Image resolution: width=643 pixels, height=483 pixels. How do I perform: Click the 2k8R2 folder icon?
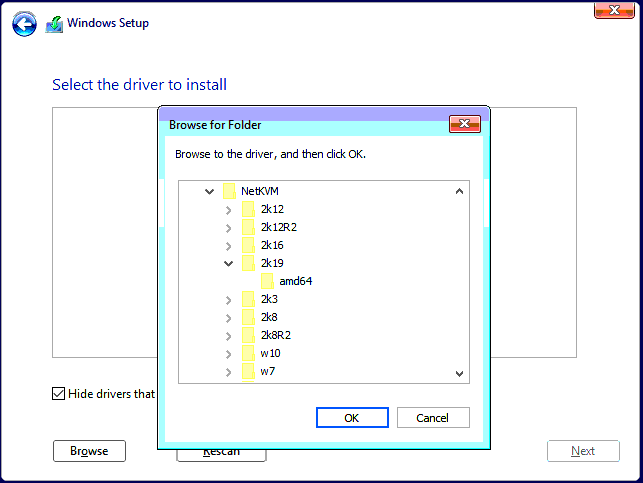click(248, 335)
